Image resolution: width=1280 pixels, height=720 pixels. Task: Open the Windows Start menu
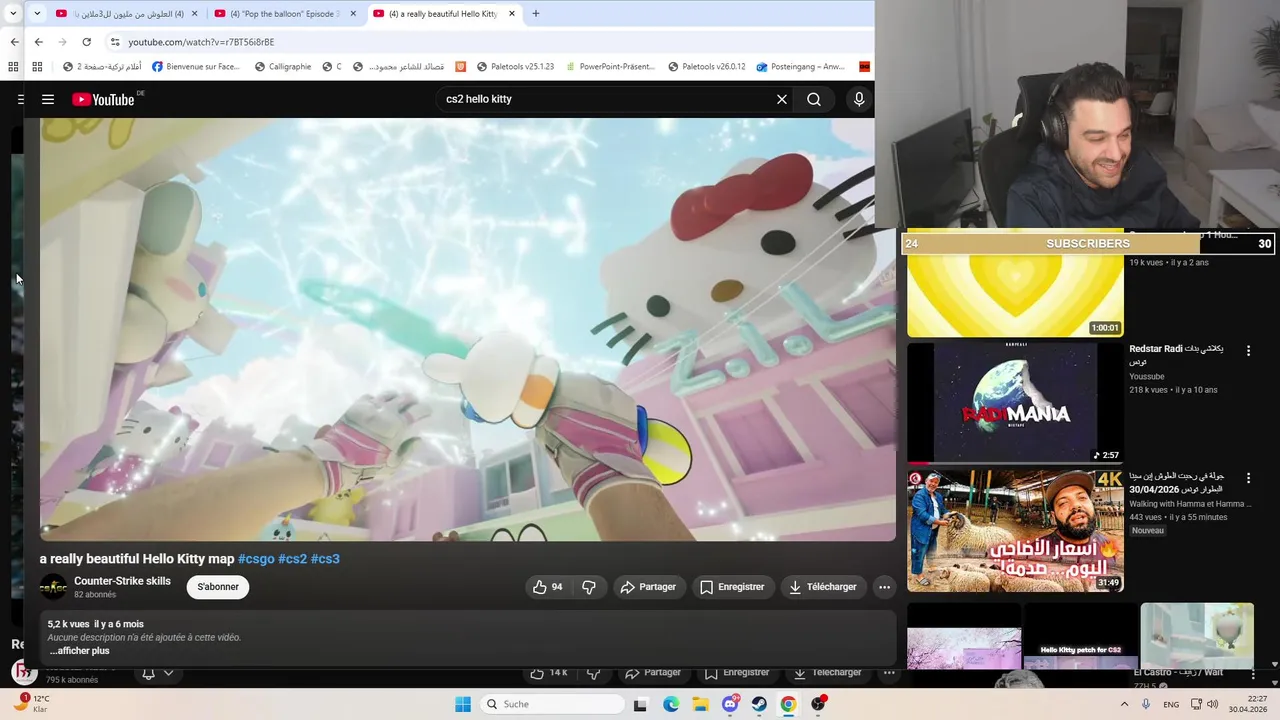pos(463,704)
